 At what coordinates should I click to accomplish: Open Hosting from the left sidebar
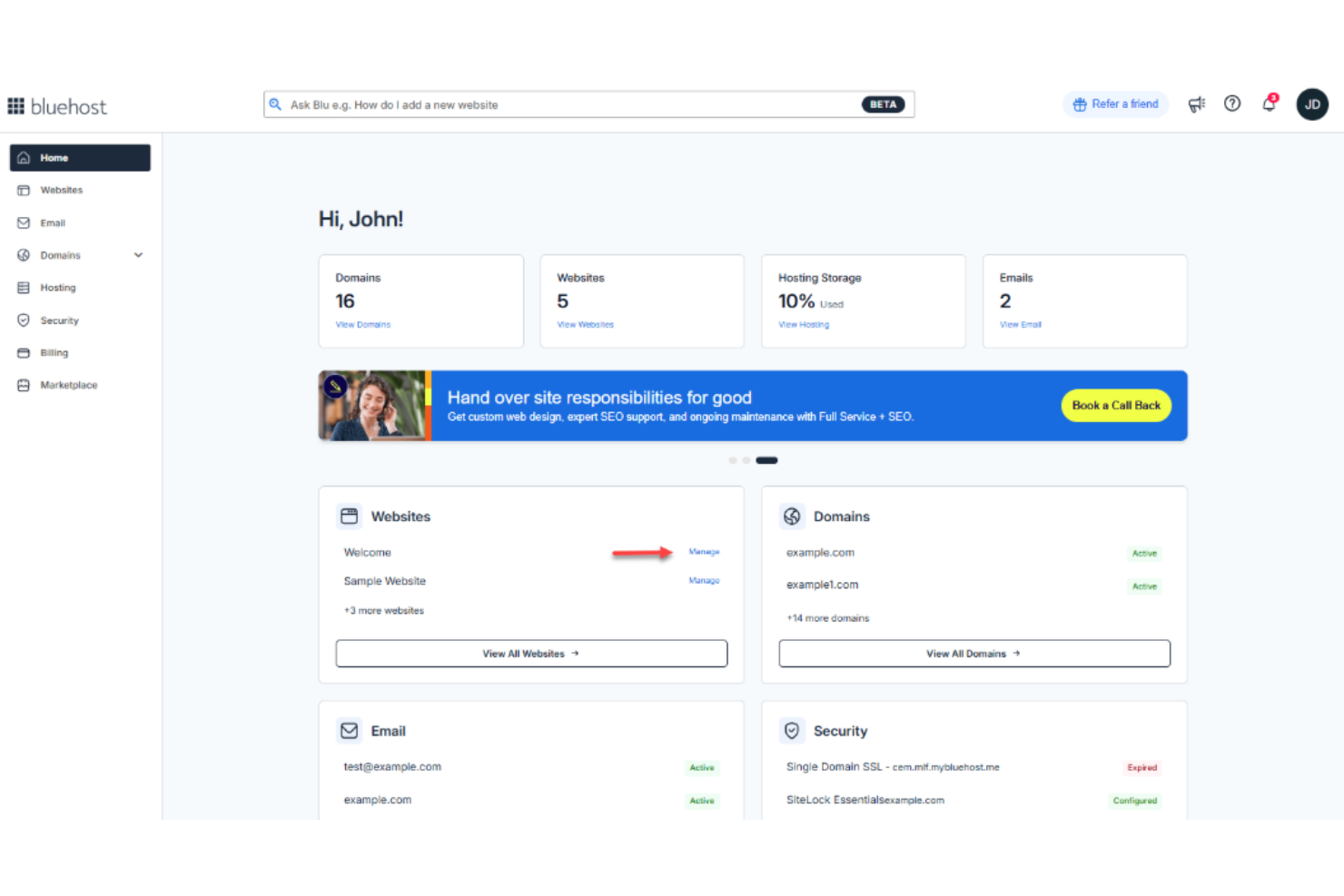click(x=58, y=287)
